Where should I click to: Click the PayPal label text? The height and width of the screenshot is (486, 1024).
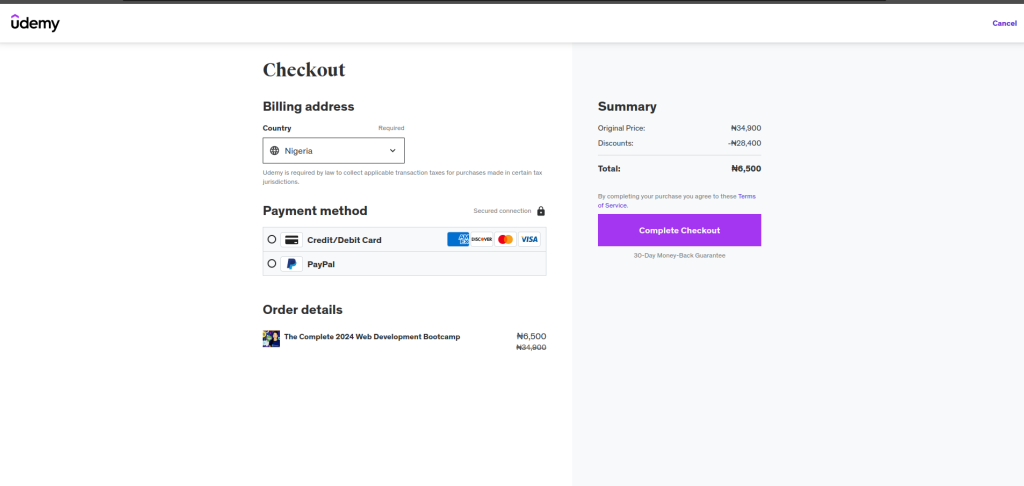[321, 265]
